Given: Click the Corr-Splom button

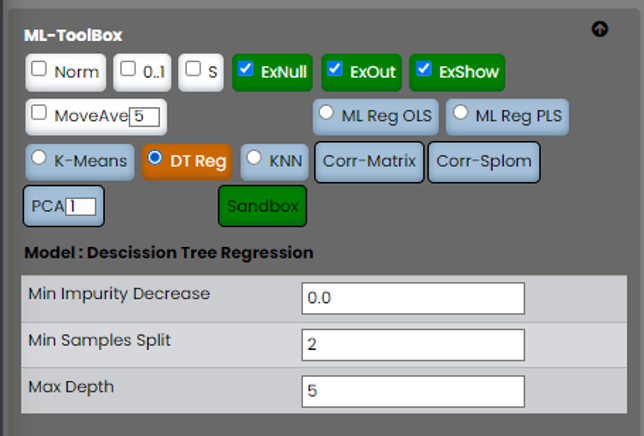Looking at the screenshot, I should [x=484, y=162].
